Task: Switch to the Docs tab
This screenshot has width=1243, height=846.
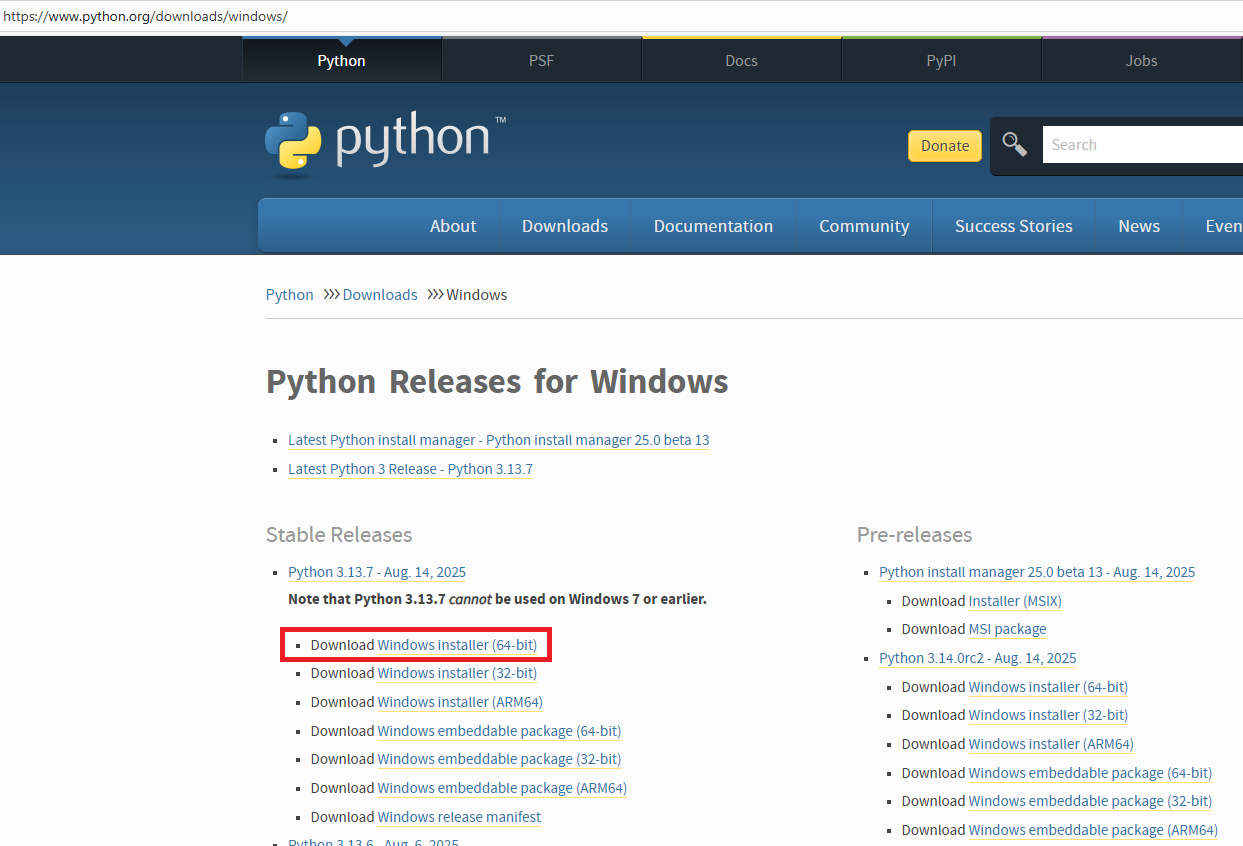Action: 741,61
